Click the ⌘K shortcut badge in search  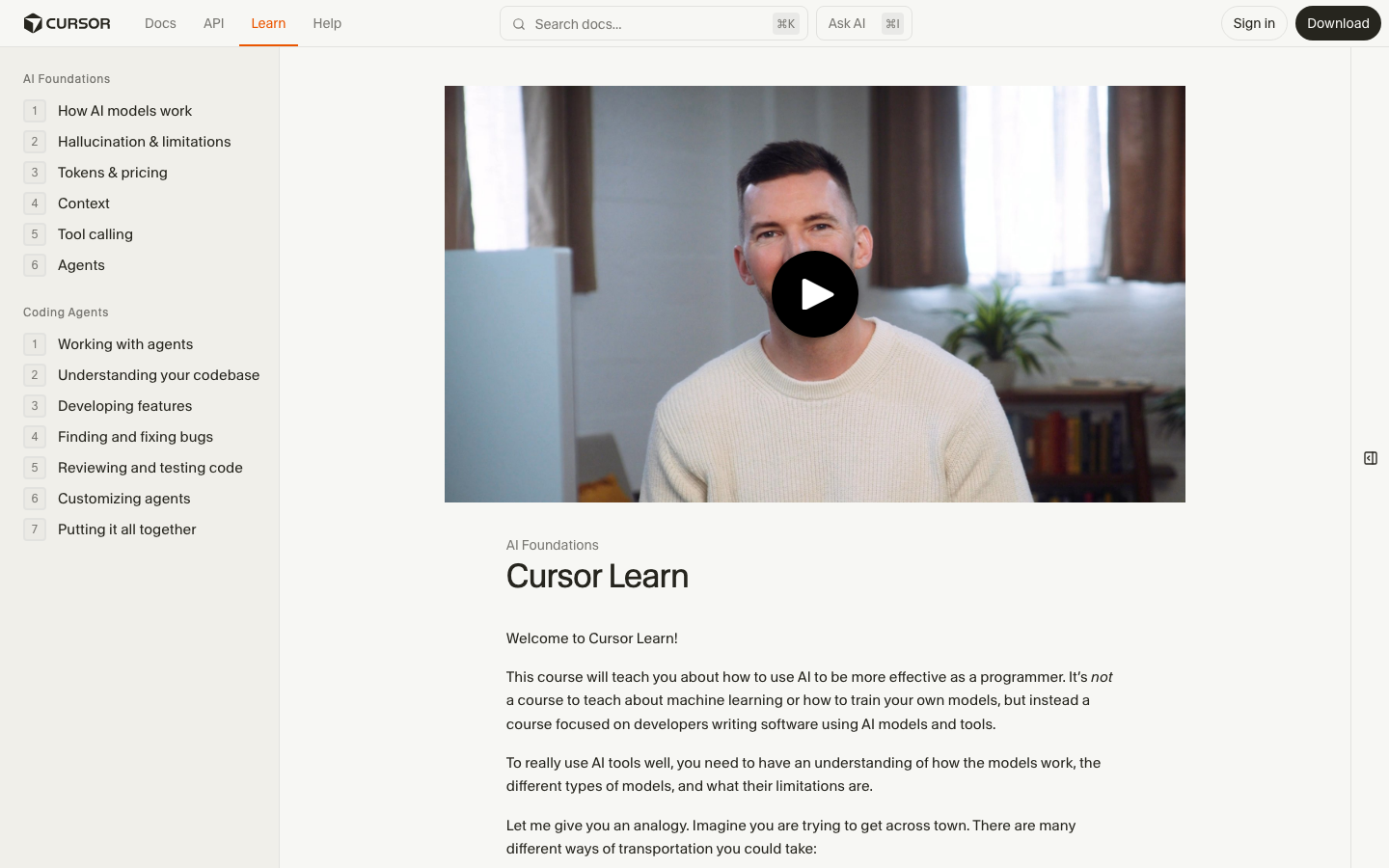tap(786, 24)
